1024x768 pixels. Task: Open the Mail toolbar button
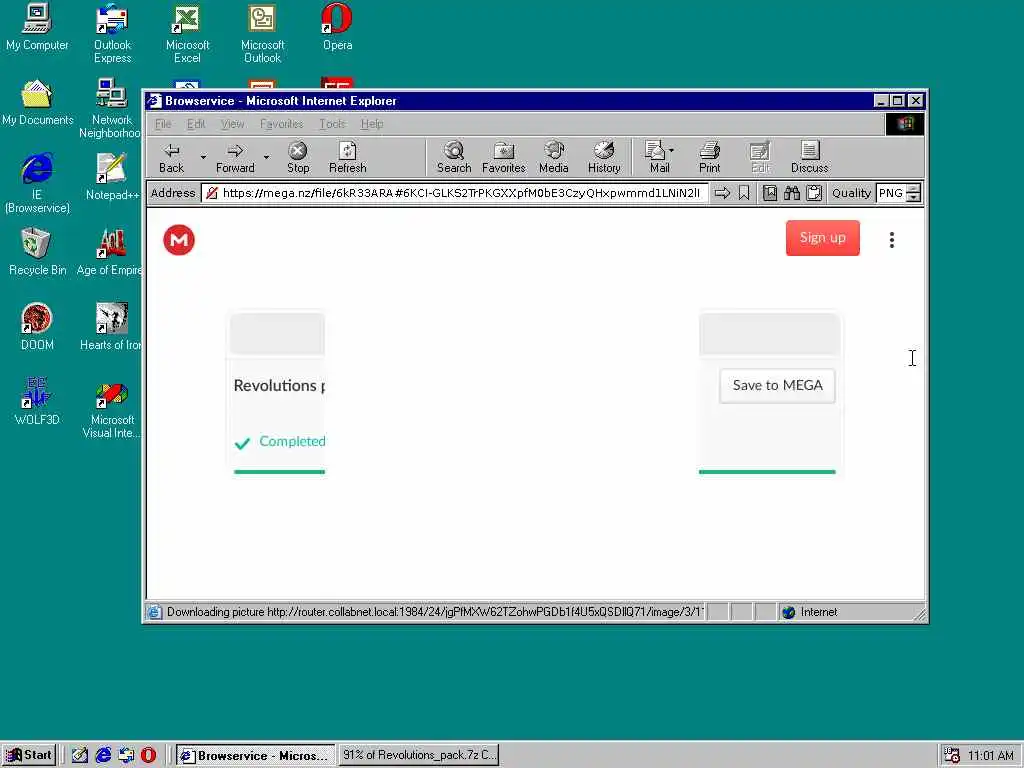(x=660, y=158)
